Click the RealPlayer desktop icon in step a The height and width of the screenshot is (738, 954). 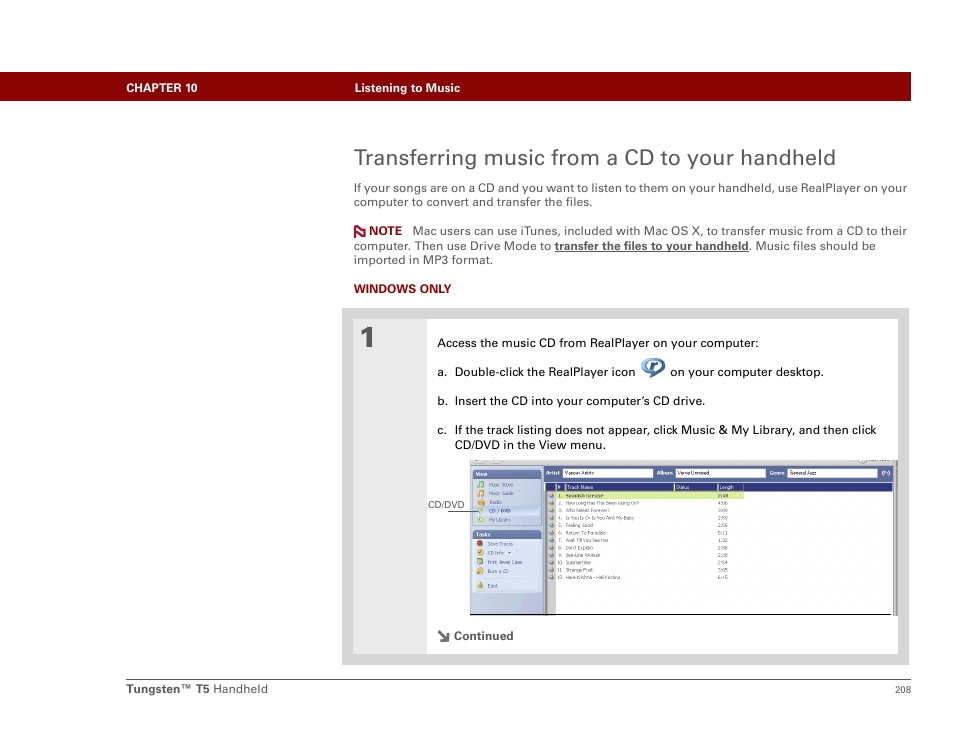coord(653,368)
